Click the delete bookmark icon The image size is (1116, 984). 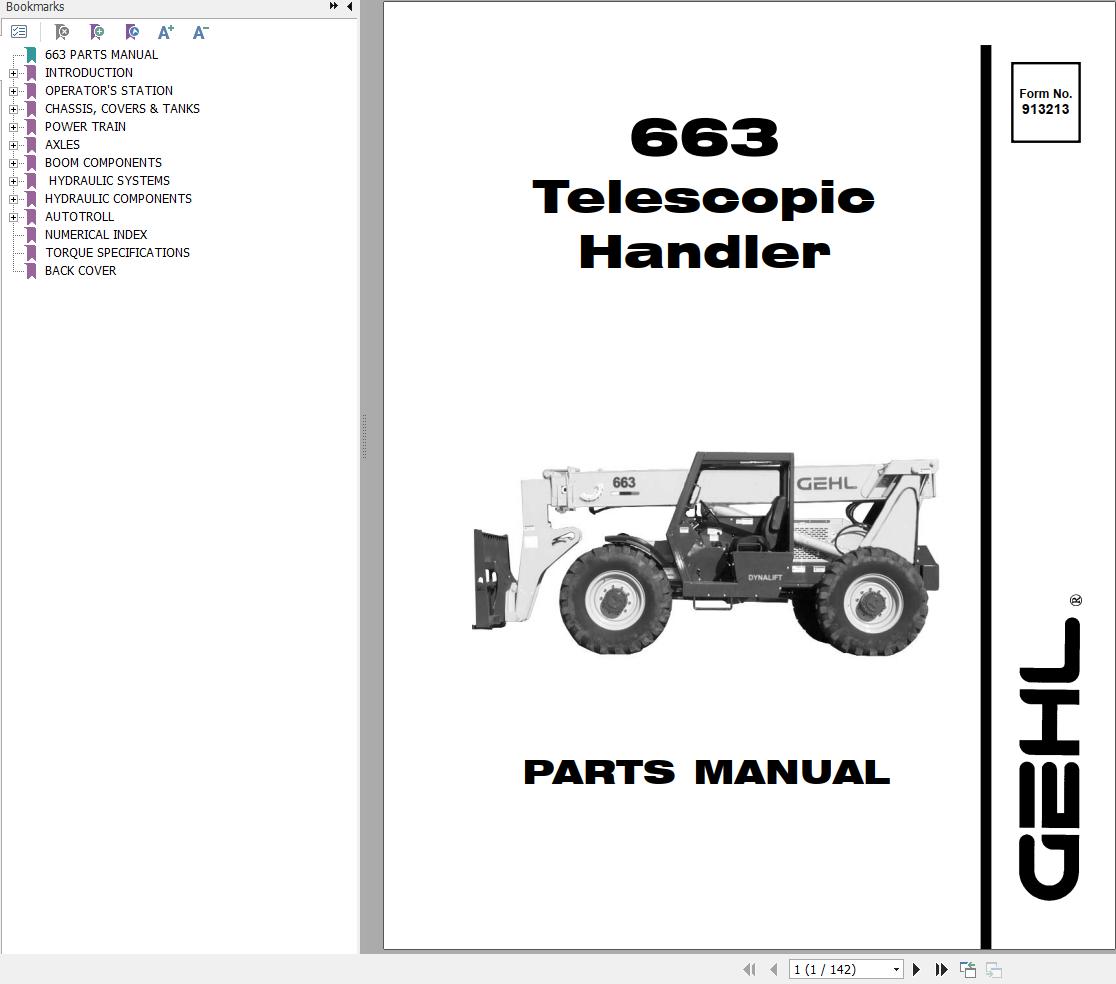point(62,32)
